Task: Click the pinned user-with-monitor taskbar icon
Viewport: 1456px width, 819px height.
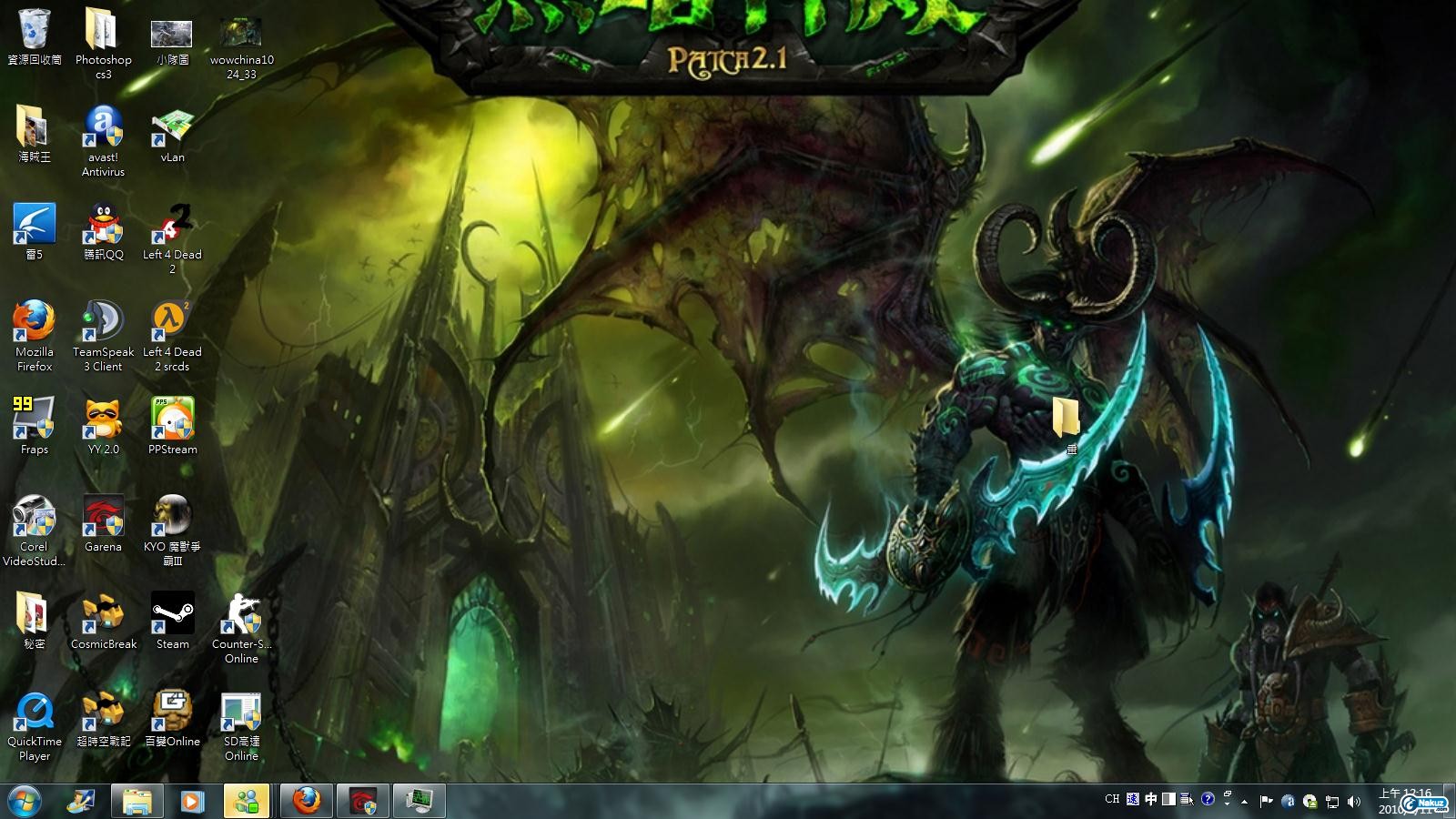Action: click(x=81, y=802)
